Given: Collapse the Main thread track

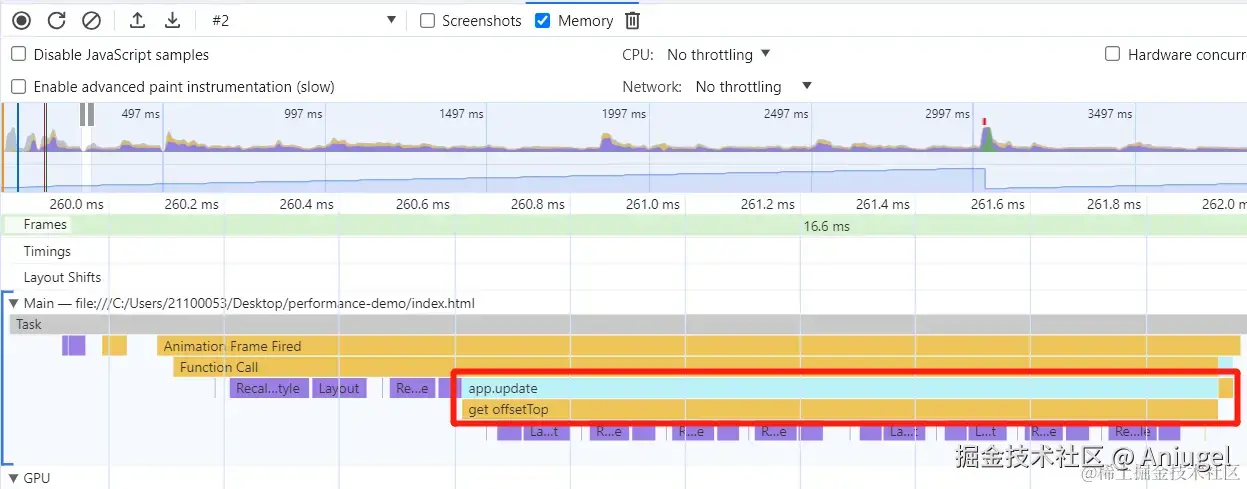Looking at the screenshot, I should (13, 303).
